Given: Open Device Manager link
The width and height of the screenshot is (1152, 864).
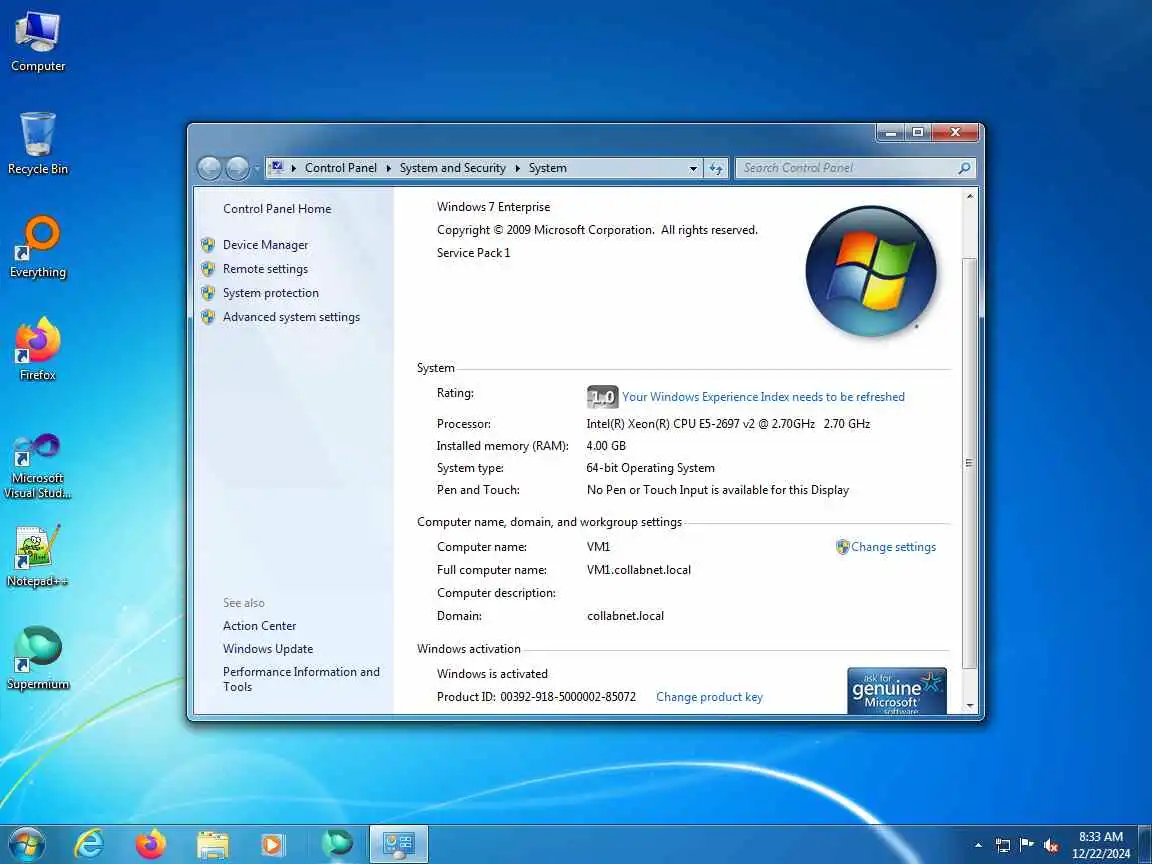Looking at the screenshot, I should (x=265, y=245).
